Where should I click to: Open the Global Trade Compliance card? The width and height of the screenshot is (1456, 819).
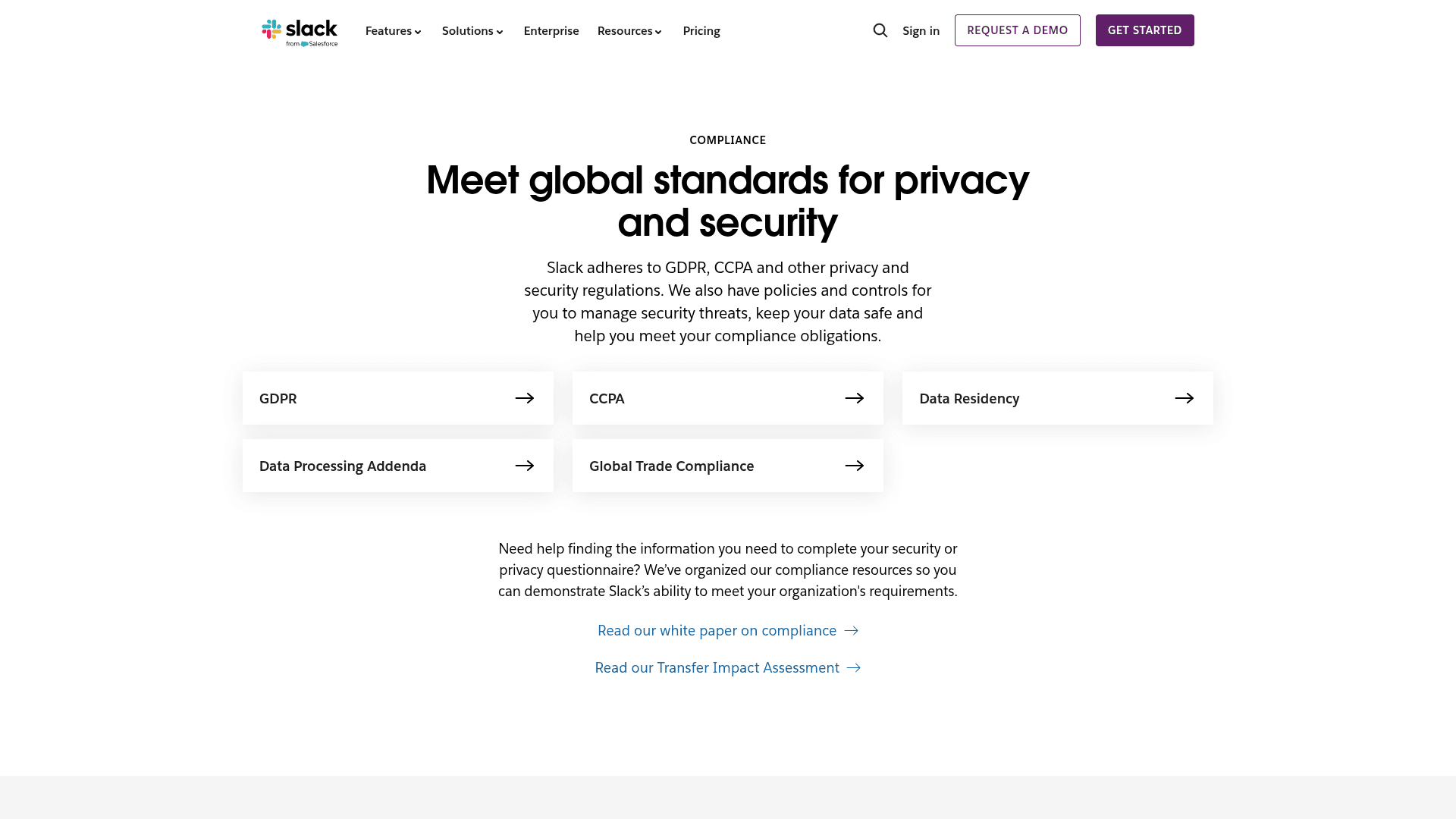727,466
